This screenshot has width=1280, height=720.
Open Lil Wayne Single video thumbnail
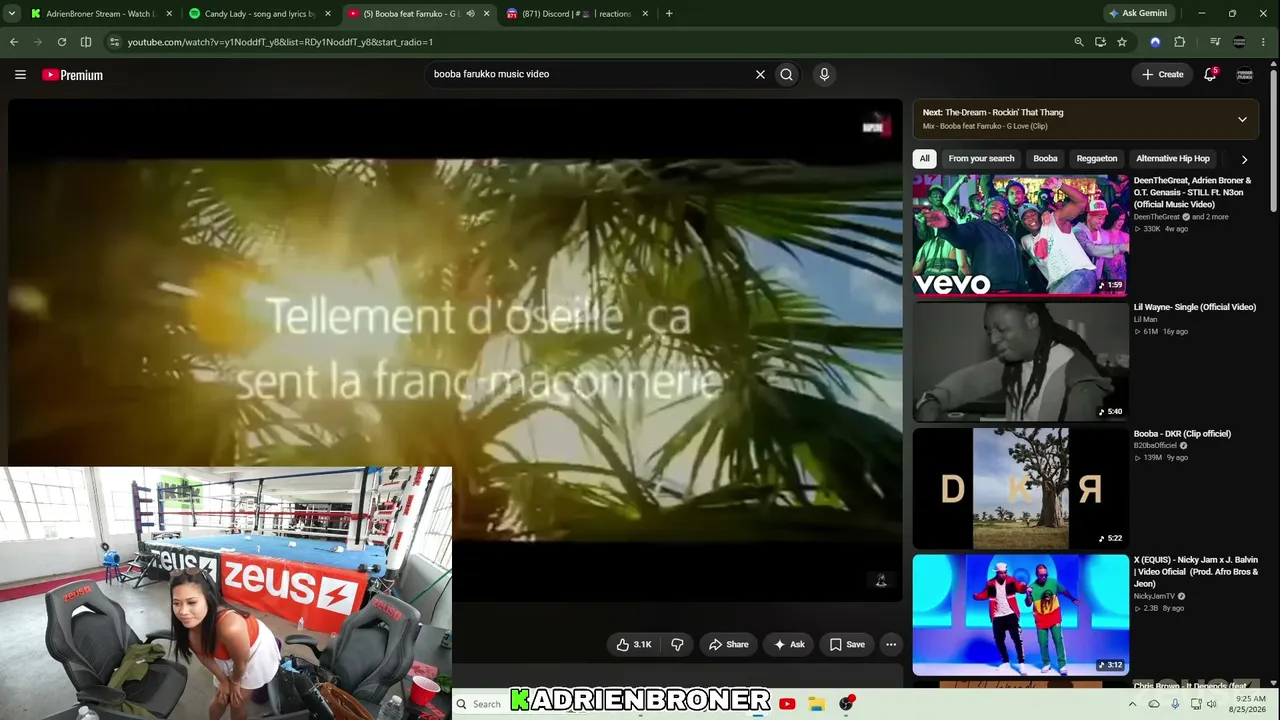pos(1021,362)
